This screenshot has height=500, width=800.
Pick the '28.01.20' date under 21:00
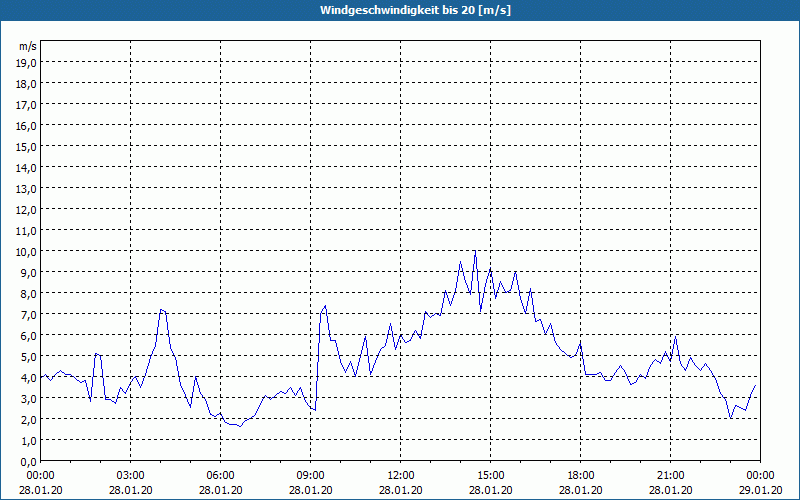[x=670, y=490]
